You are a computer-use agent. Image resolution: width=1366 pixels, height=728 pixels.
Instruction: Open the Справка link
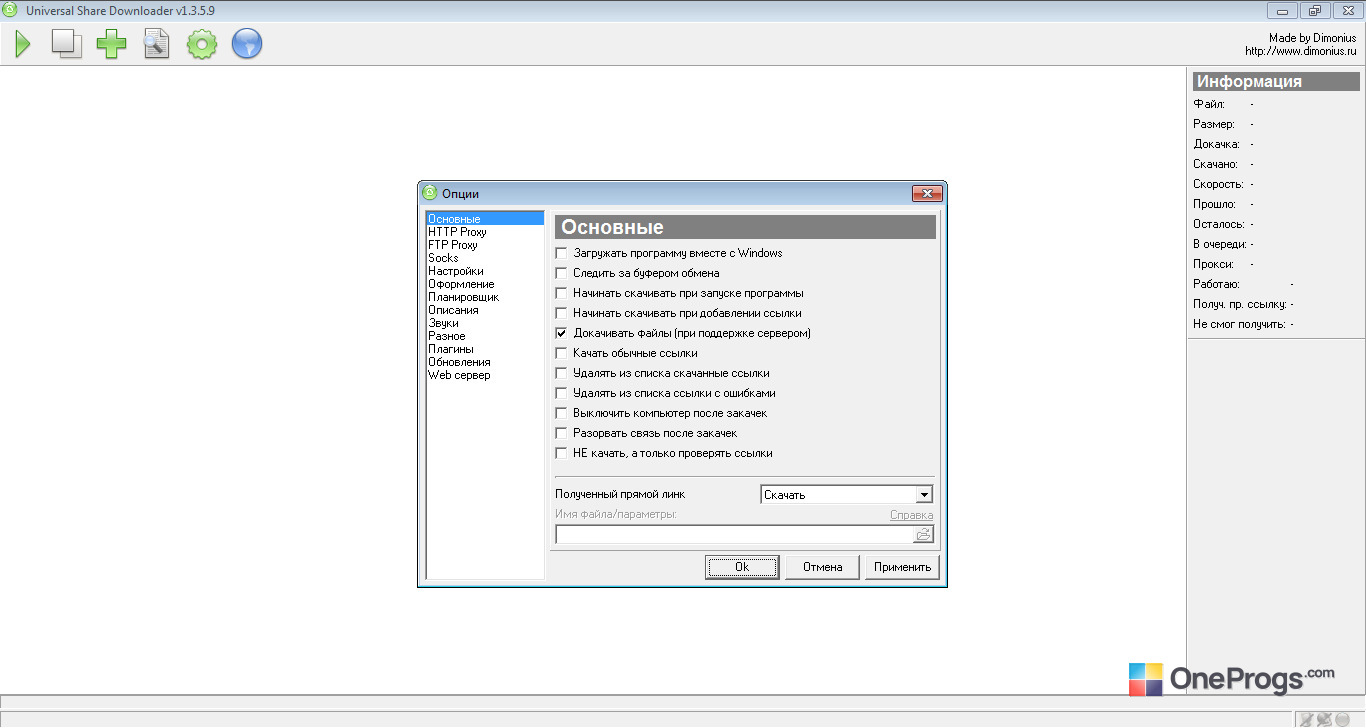click(x=912, y=515)
